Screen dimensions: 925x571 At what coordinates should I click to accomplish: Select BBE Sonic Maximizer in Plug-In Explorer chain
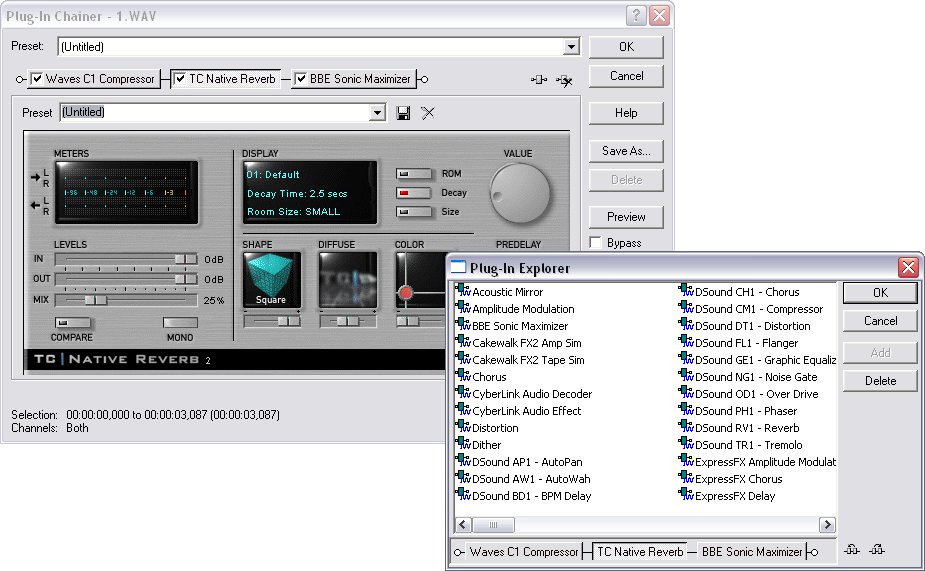(x=752, y=552)
